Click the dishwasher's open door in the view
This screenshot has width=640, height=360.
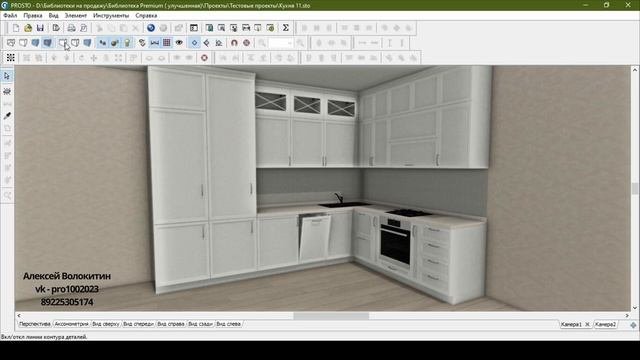coord(315,238)
